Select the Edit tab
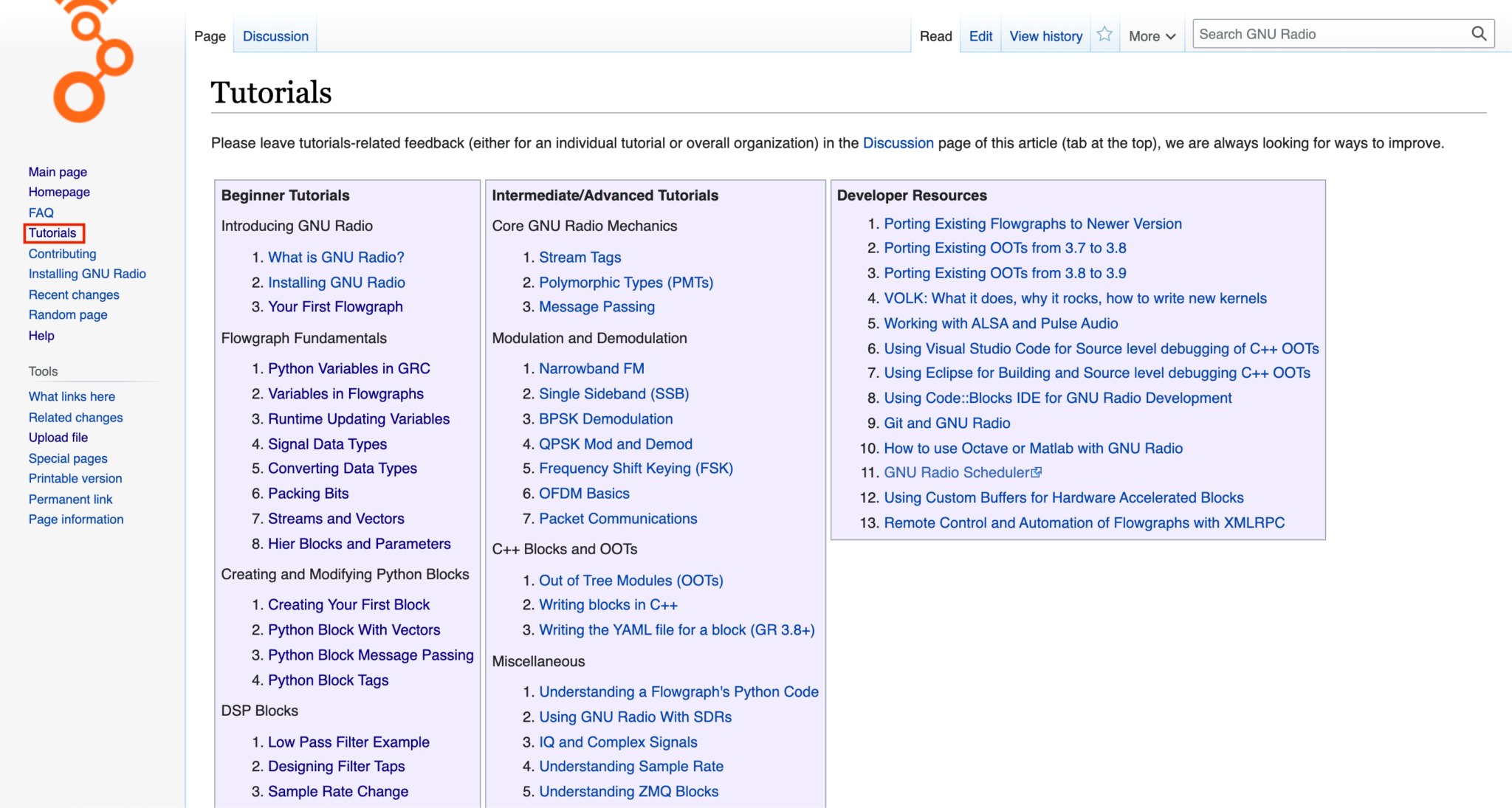 [x=980, y=36]
